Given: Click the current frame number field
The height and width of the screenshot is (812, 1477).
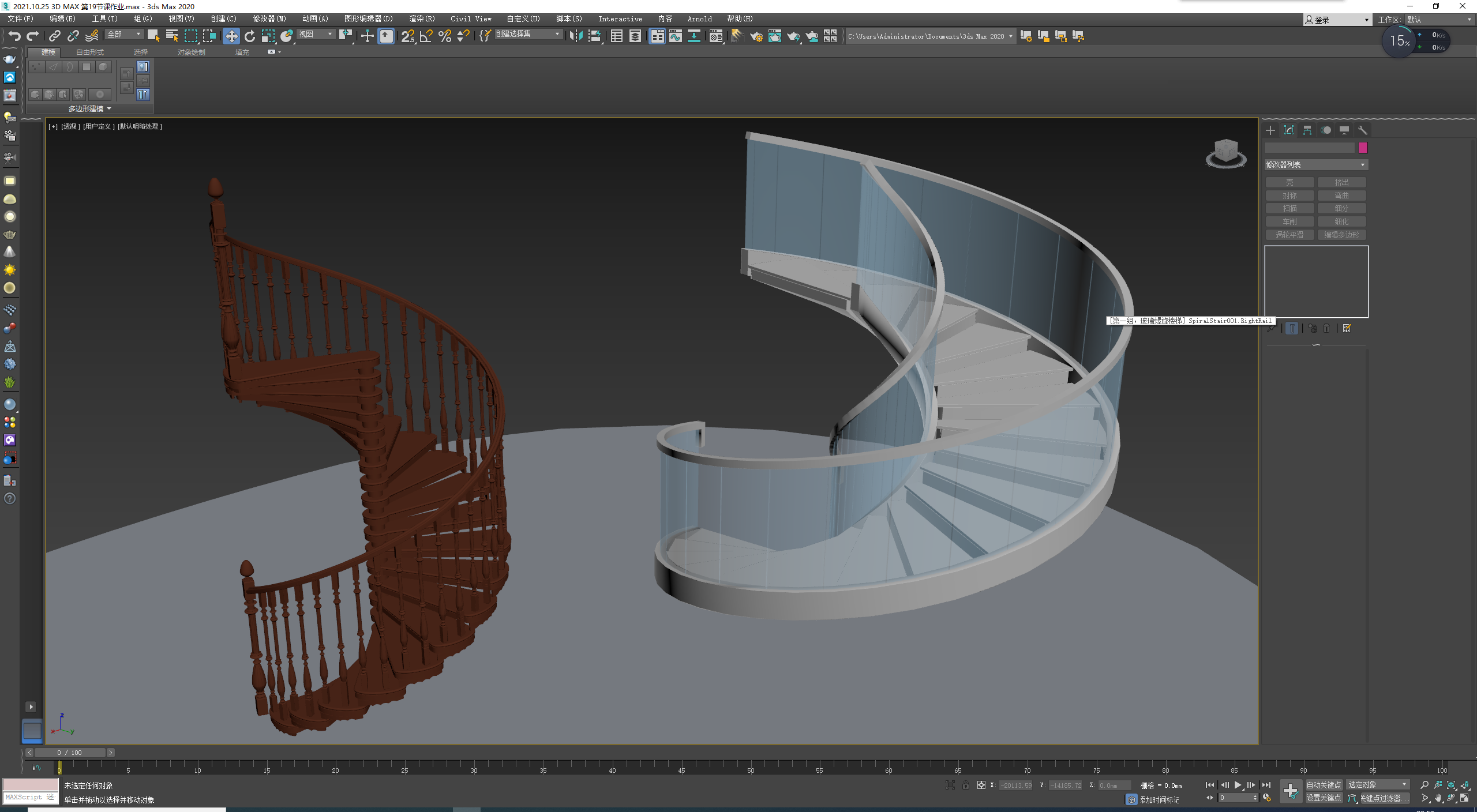Looking at the screenshot, I should 1235,798.
